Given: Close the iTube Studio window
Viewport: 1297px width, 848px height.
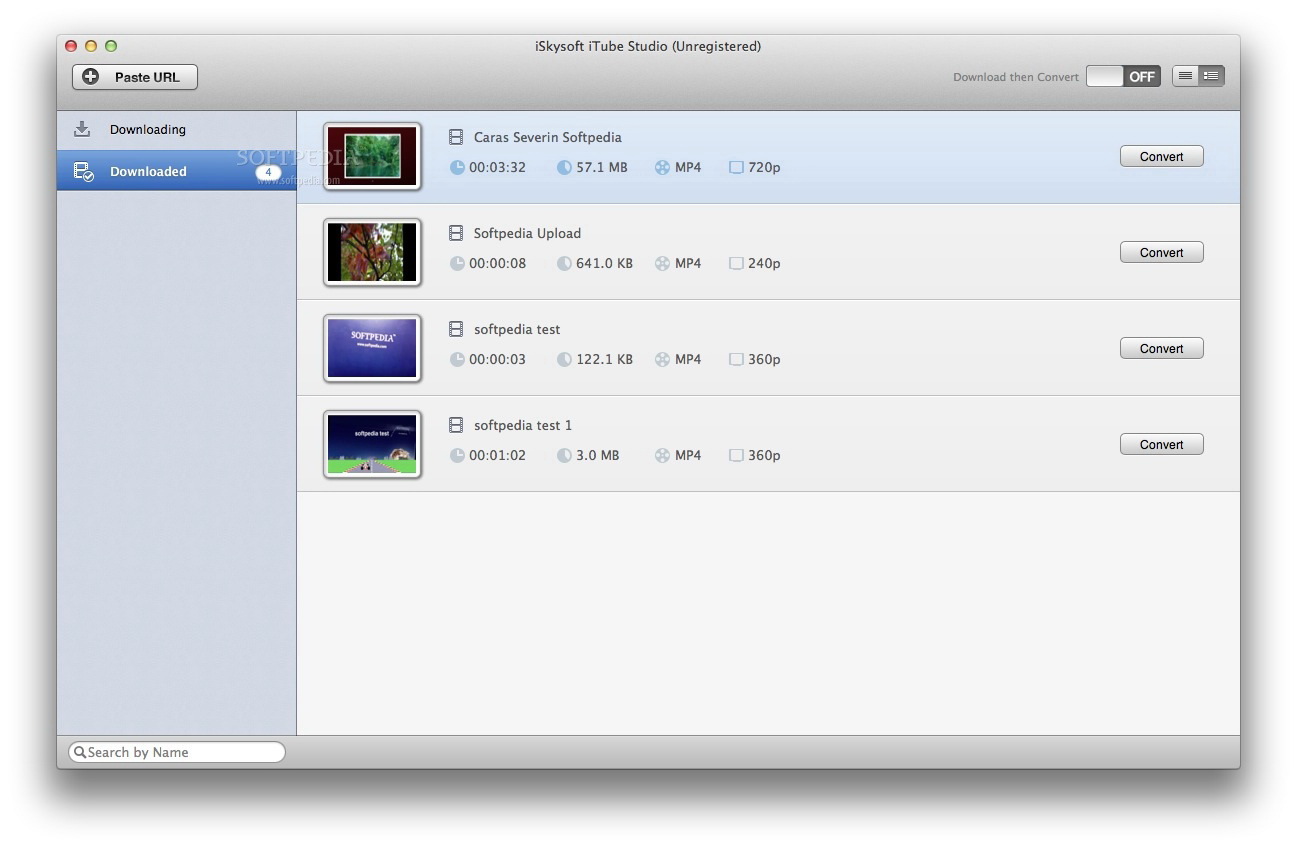Looking at the screenshot, I should coord(71,46).
